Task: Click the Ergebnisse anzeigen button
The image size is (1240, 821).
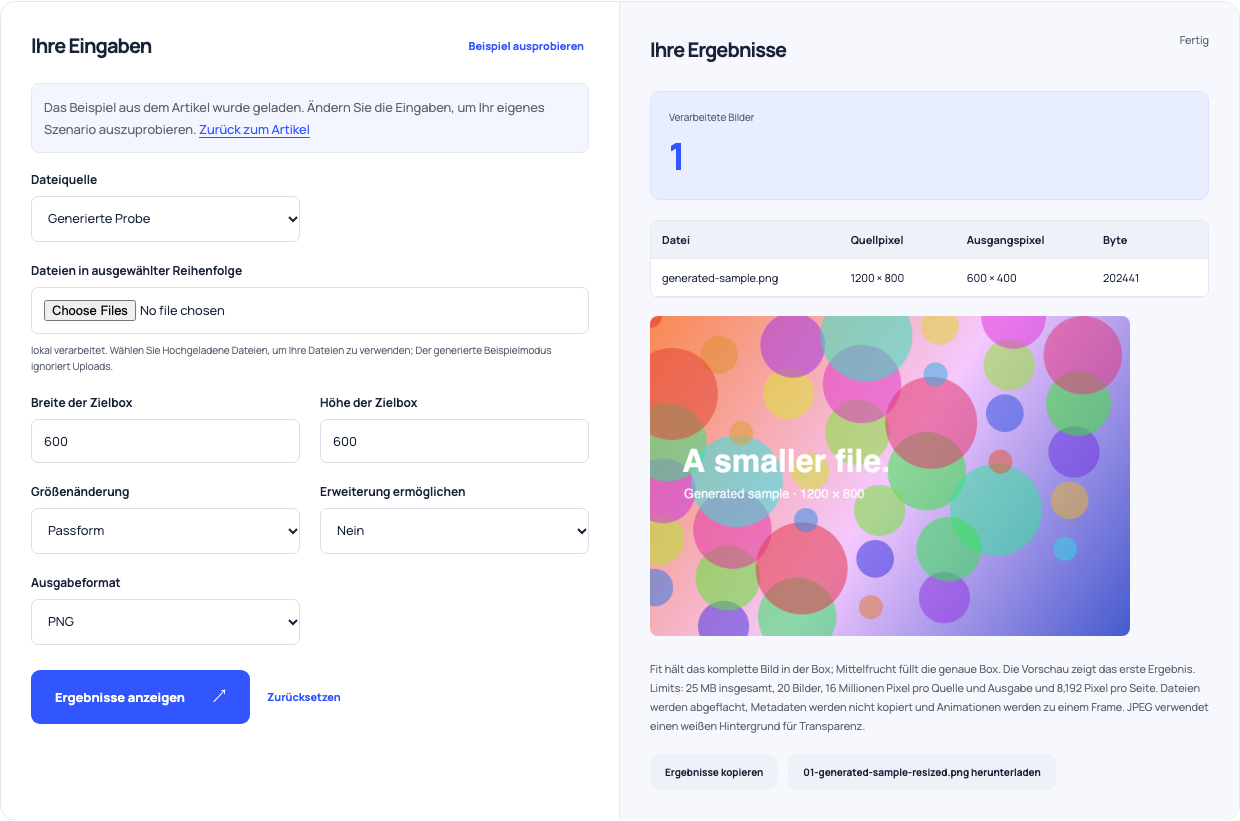Action: [140, 697]
